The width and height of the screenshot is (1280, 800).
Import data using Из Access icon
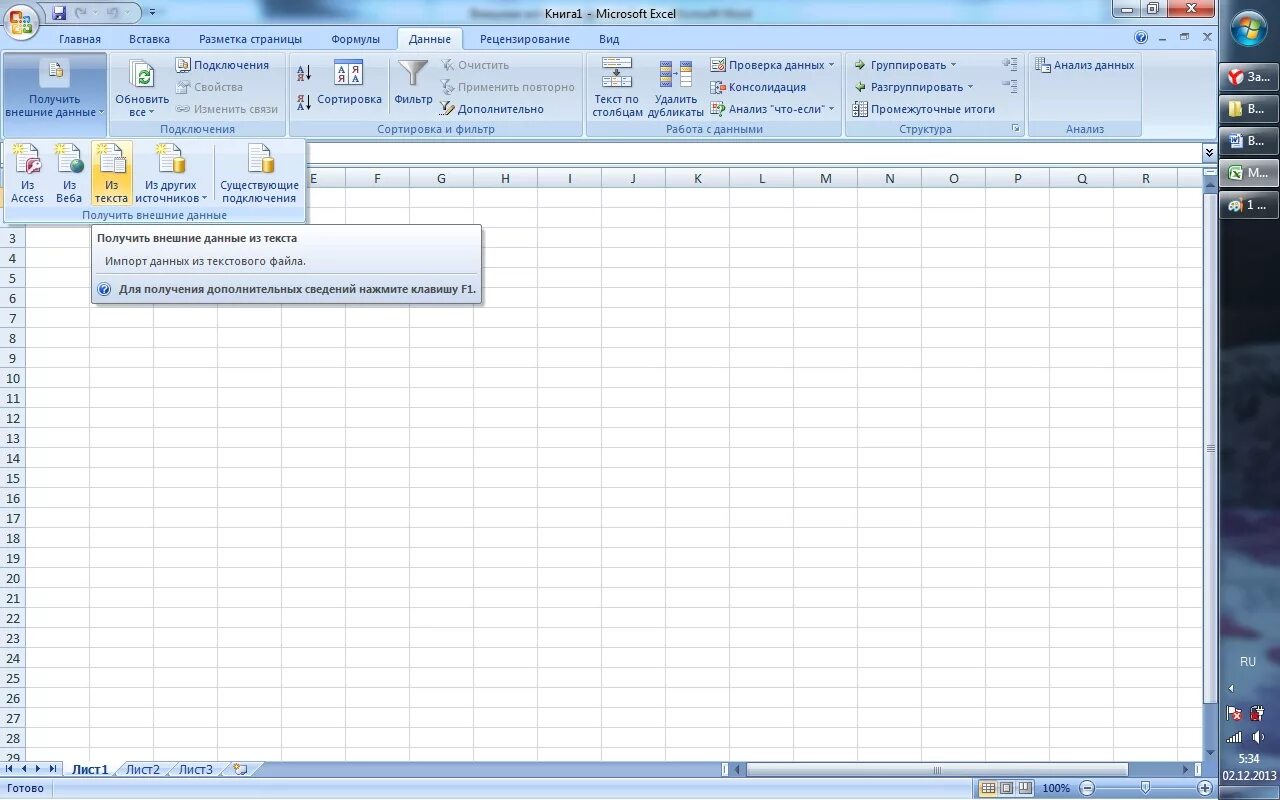tap(27, 174)
